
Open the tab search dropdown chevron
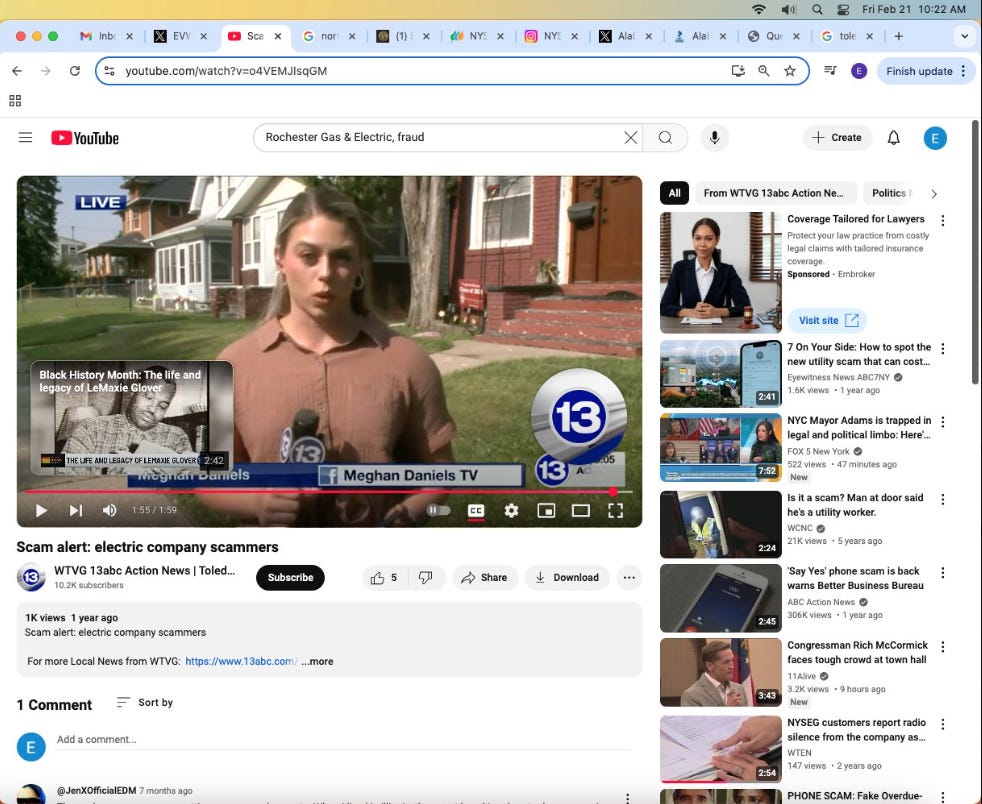(x=964, y=36)
